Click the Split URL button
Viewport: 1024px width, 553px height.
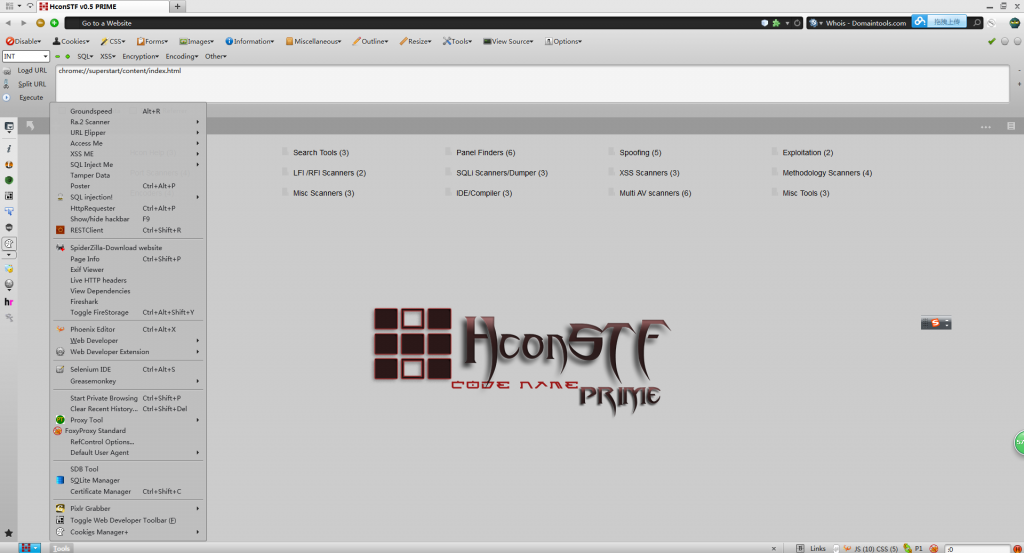pos(25,84)
